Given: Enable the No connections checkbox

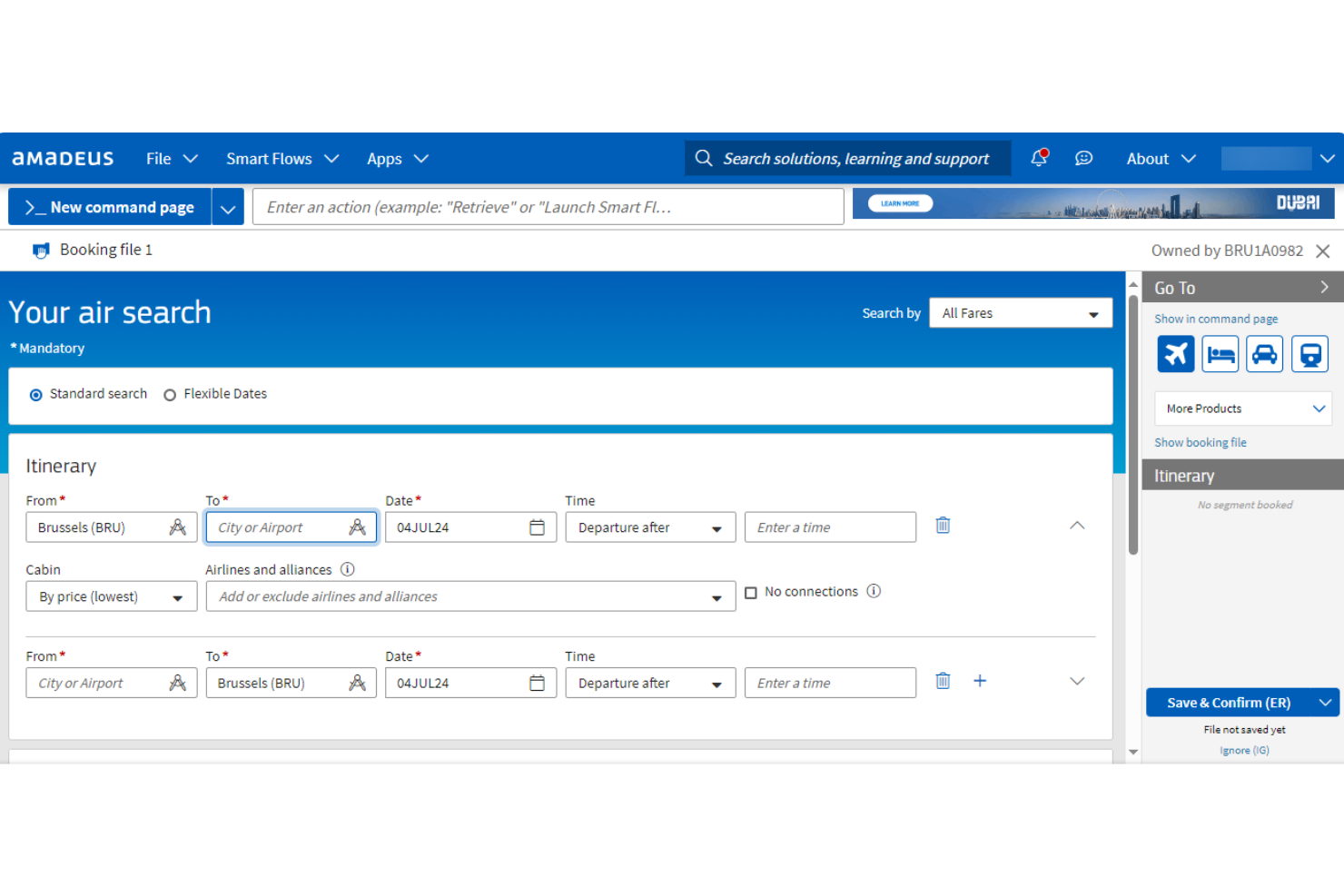Looking at the screenshot, I should click(751, 591).
